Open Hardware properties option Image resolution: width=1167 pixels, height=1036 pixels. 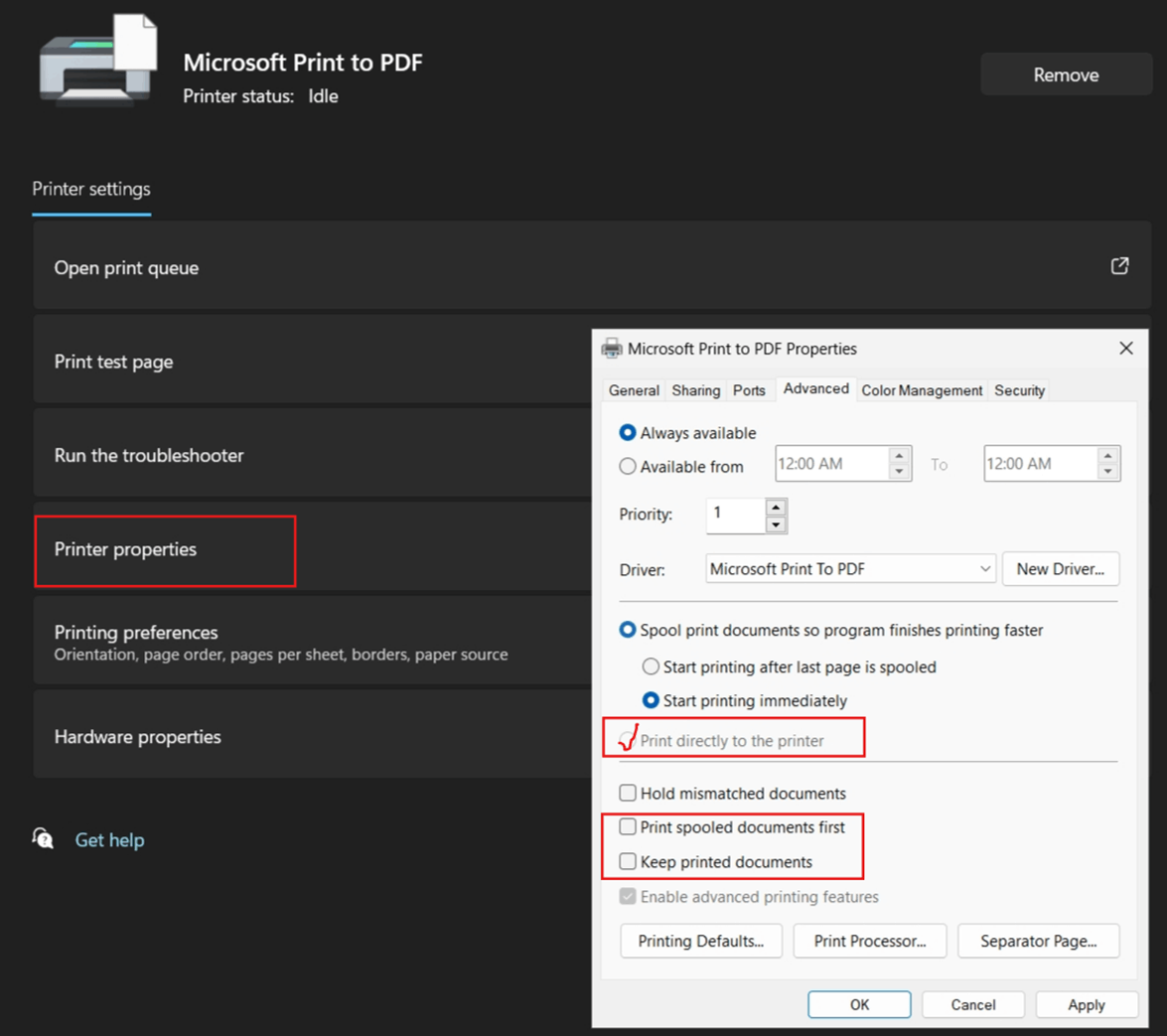click(313, 734)
